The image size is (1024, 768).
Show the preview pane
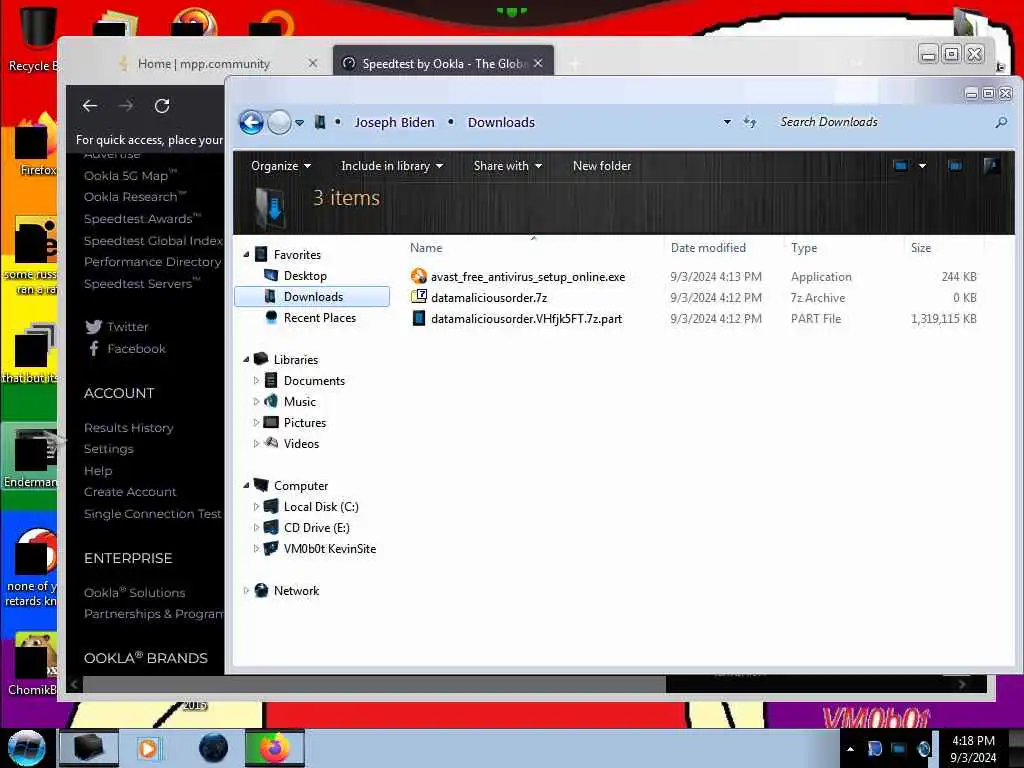(x=955, y=166)
